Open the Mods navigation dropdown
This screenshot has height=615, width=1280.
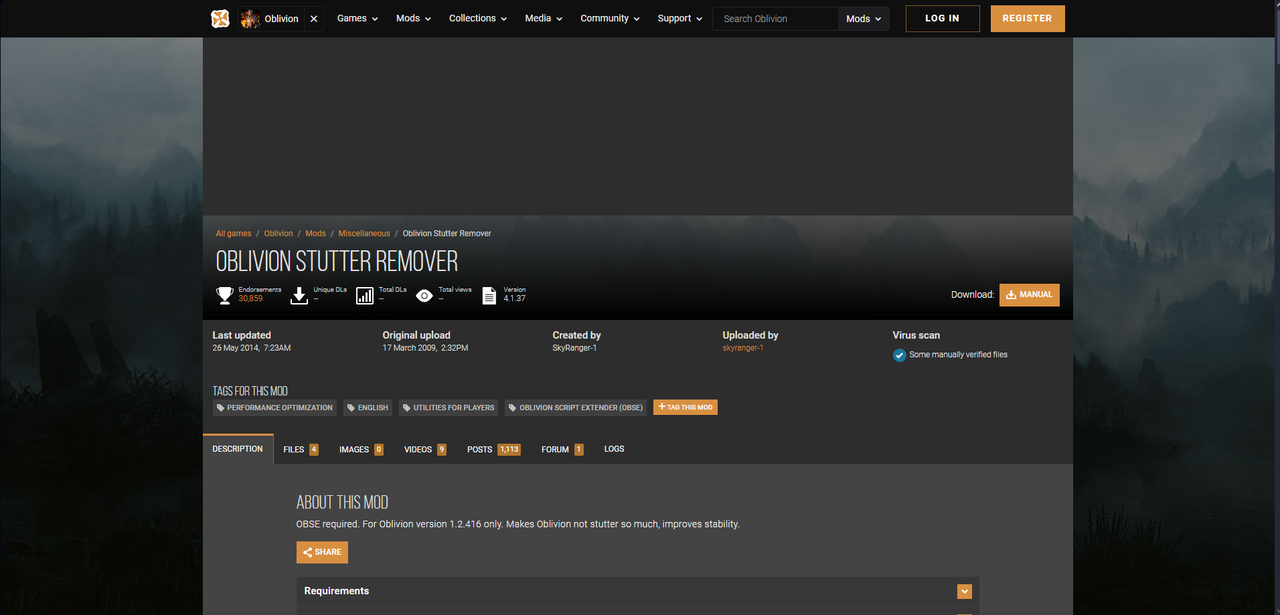pyautogui.click(x=413, y=18)
